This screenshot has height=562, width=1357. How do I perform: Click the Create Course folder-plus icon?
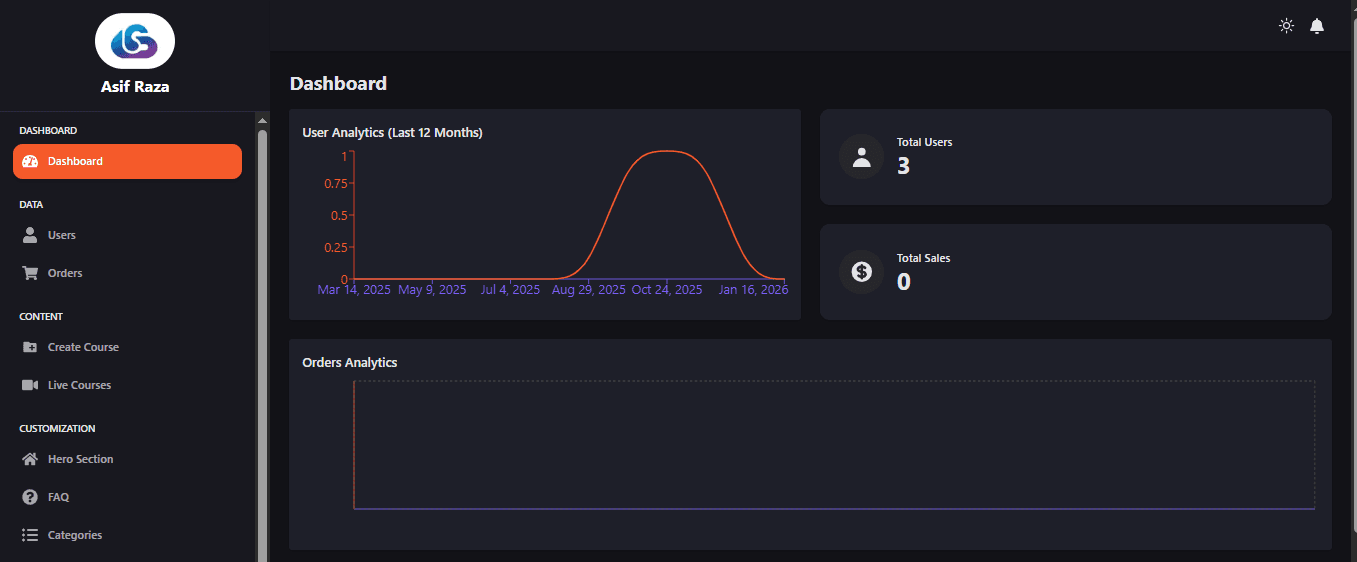(x=30, y=347)
